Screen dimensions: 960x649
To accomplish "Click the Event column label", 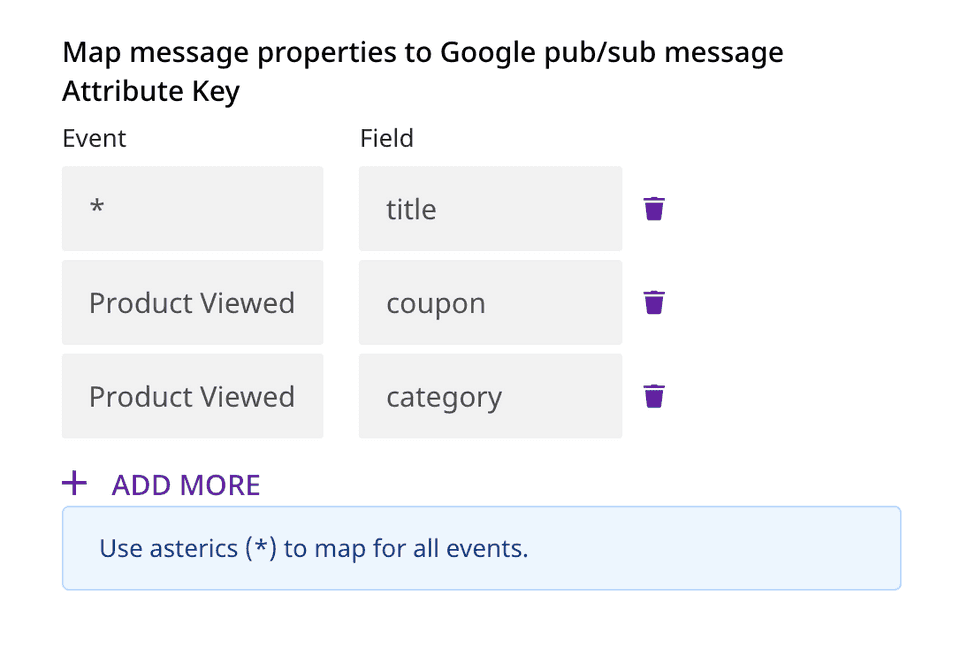I will [x=94, y=138].
